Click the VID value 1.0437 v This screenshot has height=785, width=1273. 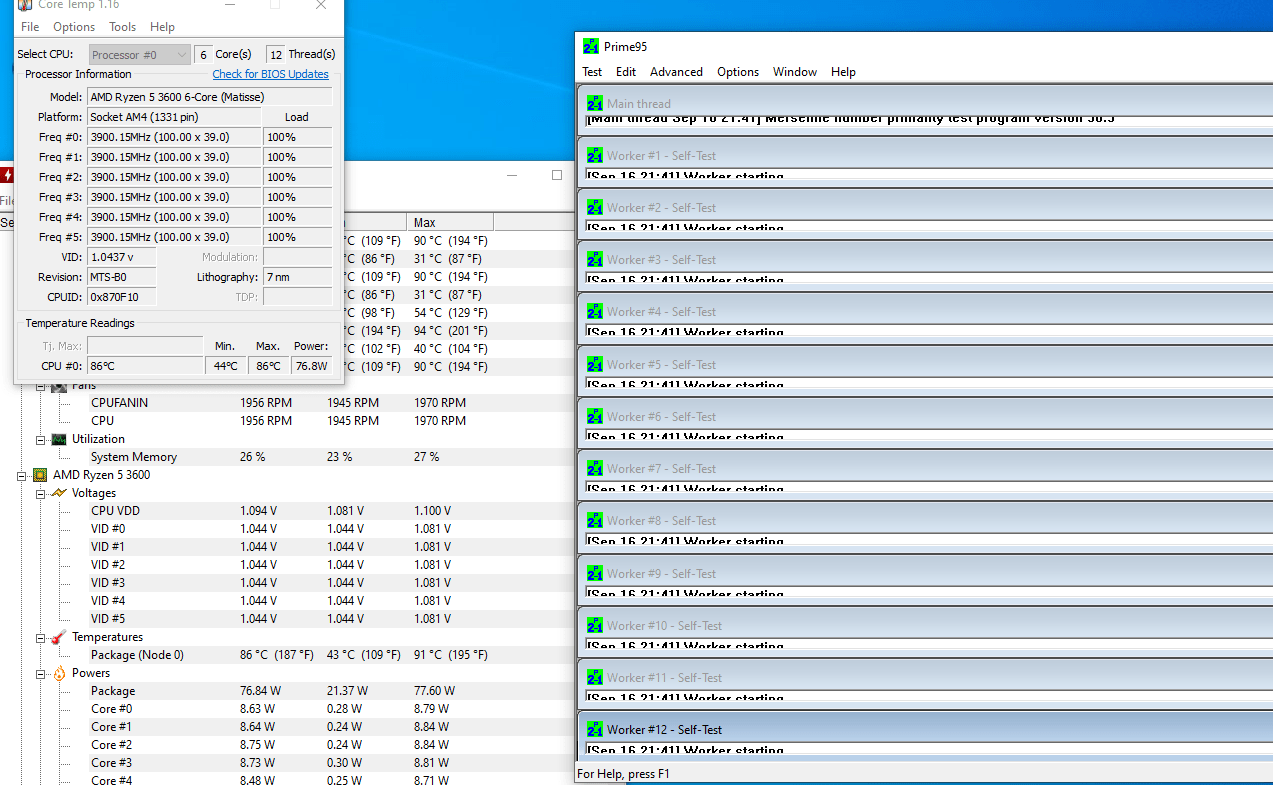[122, 257]
